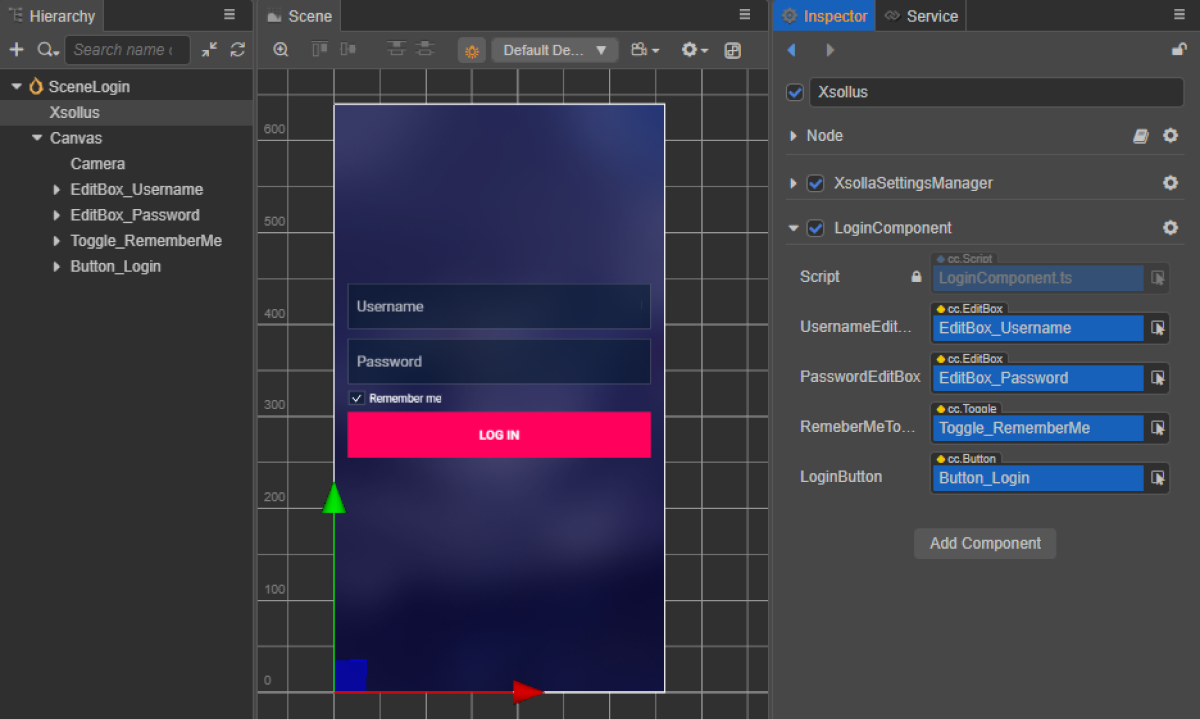This screenshot has height=720, width=1200.
Task: Open the Node help book icon
Action: point(1141,136)
